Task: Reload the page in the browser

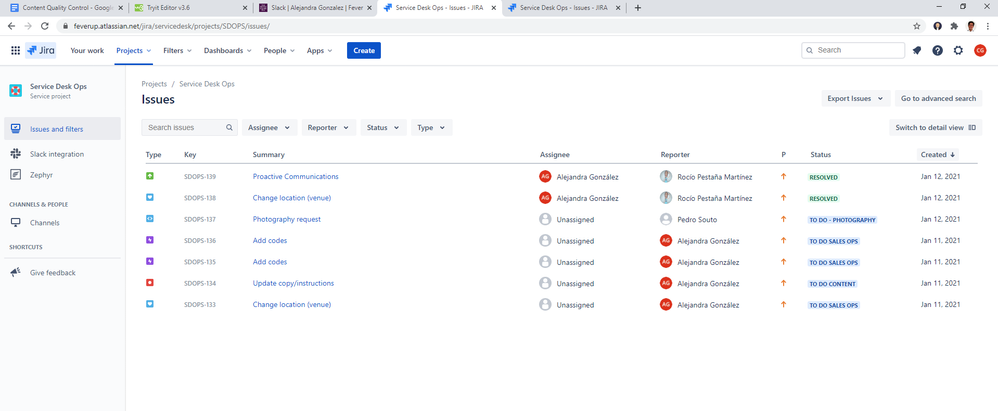Action: click(x=45, y=26)
